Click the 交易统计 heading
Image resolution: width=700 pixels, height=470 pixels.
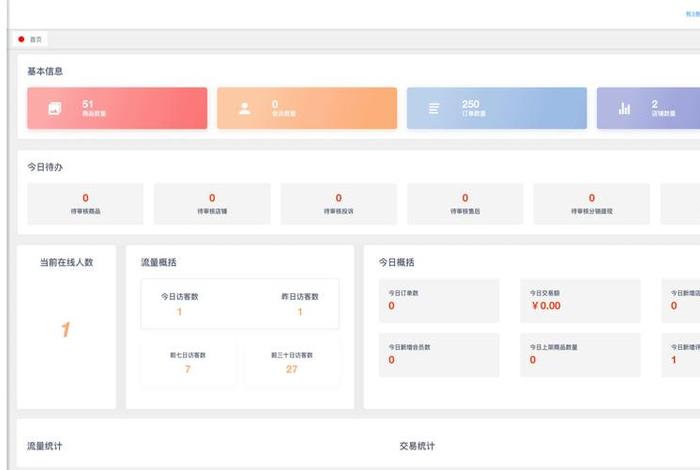pos(417,446)
